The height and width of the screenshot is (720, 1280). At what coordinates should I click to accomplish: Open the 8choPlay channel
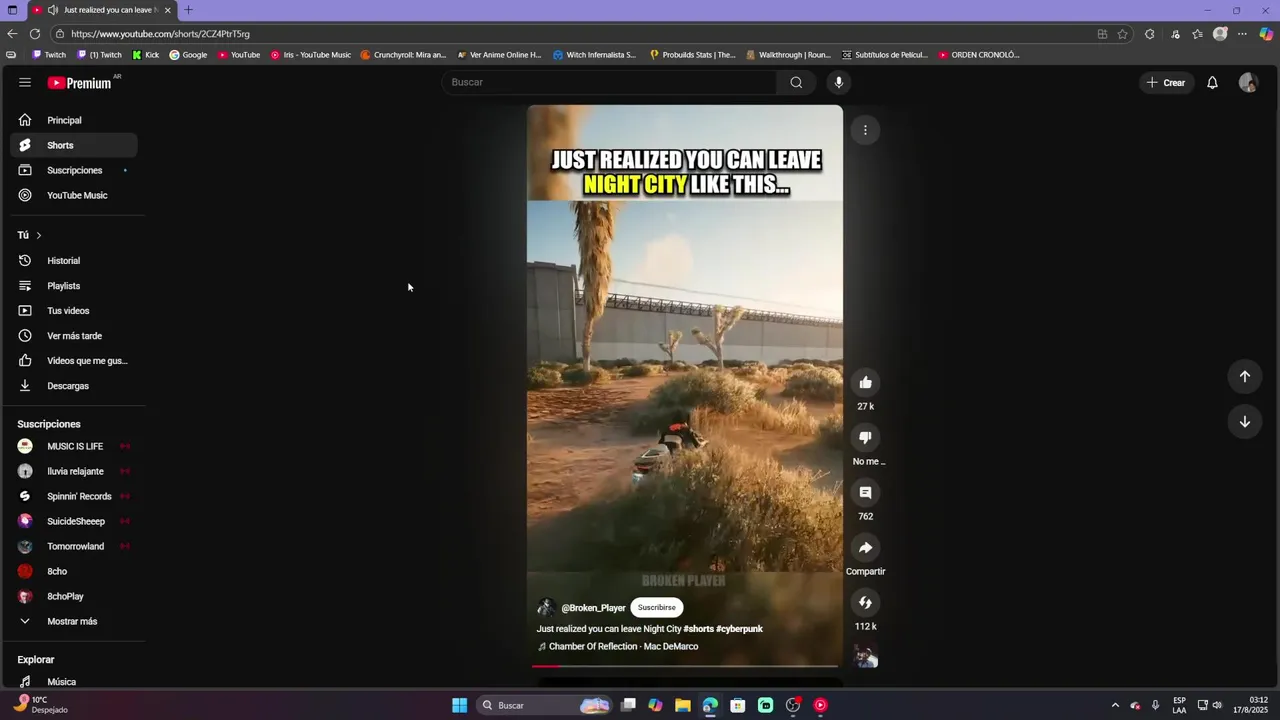(74, 596)
